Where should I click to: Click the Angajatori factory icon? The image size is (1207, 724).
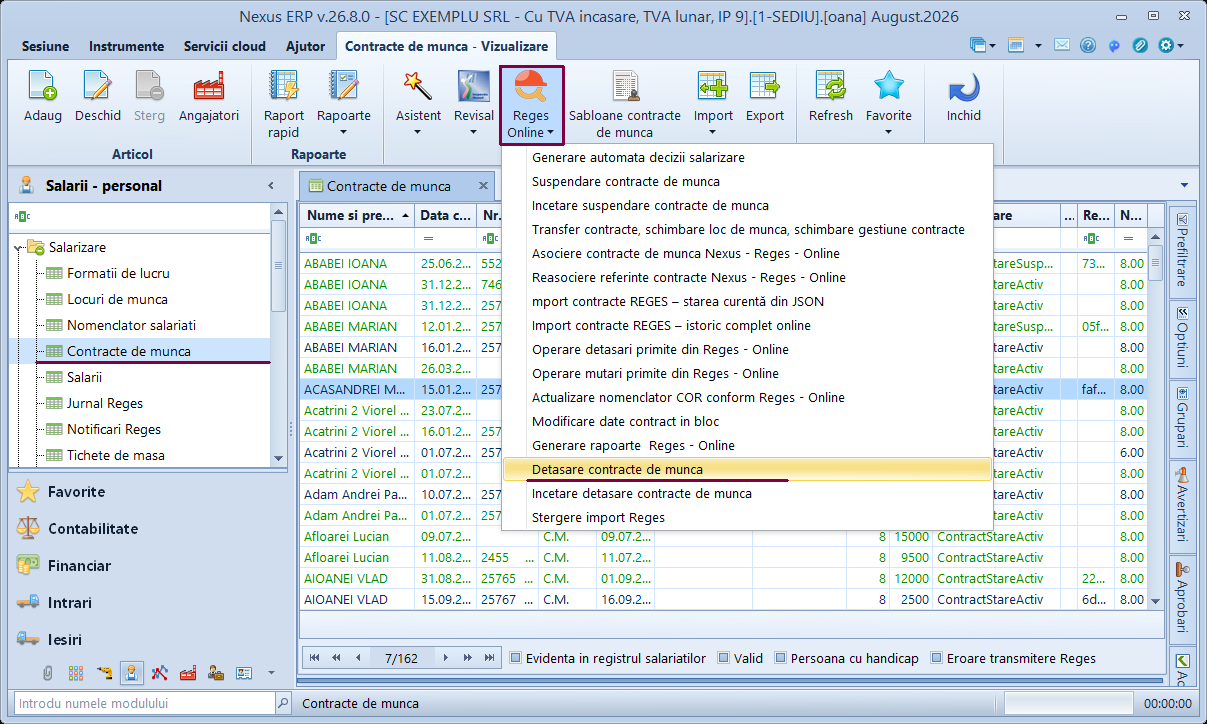click(x=209, y=88)
